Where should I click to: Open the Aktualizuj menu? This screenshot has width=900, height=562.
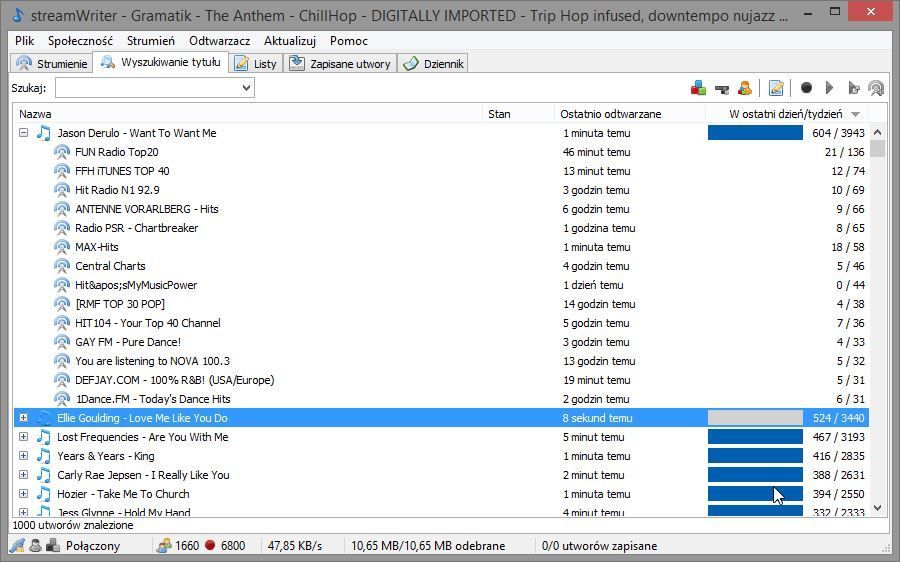pyautogui.click(x=290, y=41)
